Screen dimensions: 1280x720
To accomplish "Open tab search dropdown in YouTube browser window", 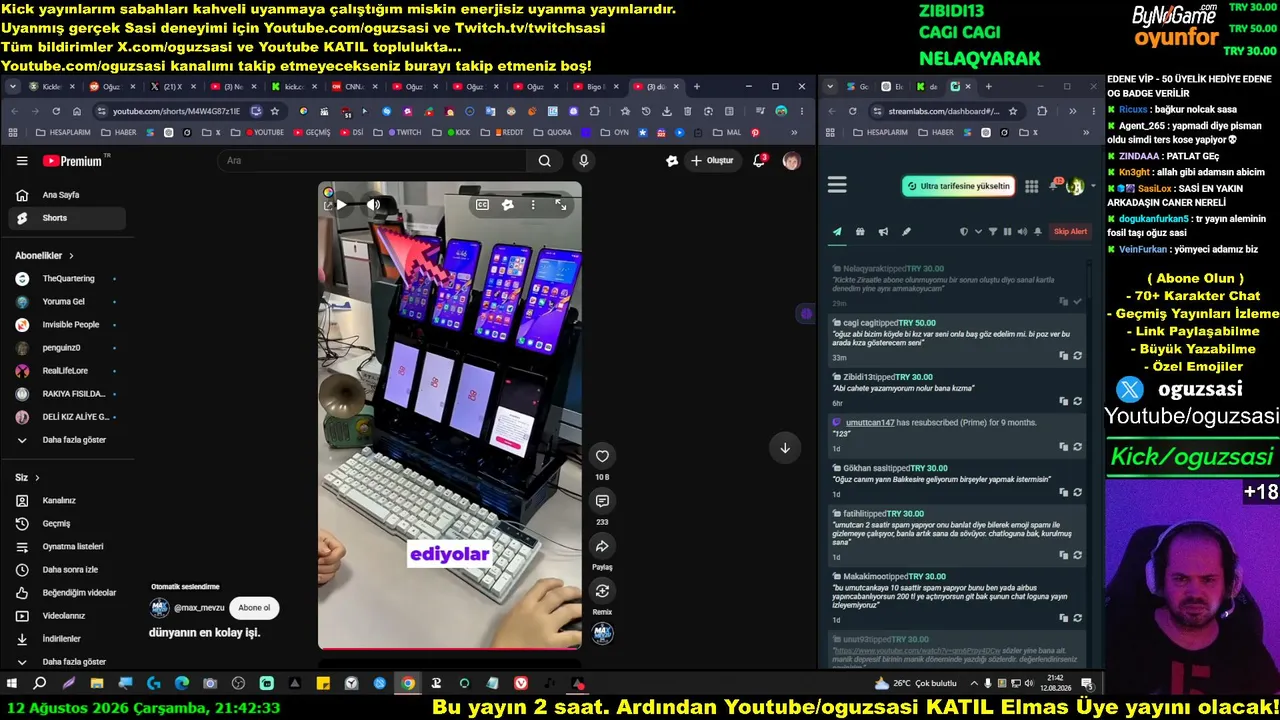I will click(x=13, y=87).
